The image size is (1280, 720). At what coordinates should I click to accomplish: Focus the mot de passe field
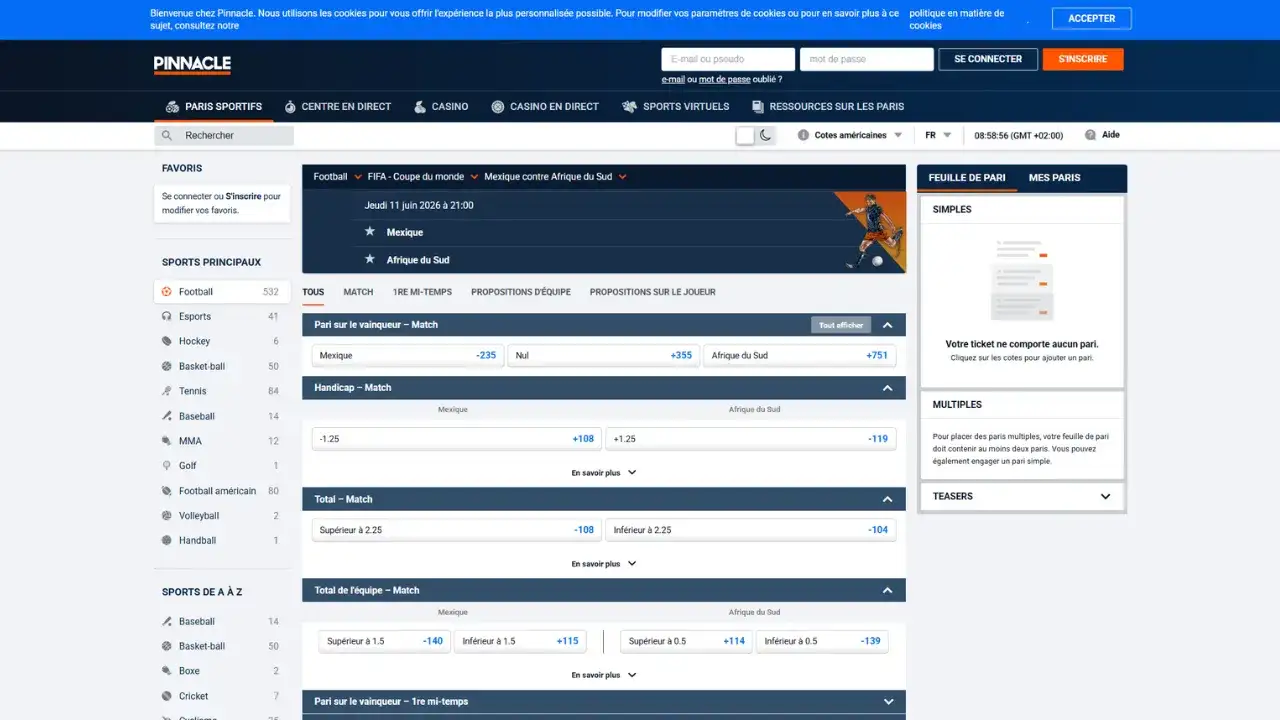(x=866, y=59)
